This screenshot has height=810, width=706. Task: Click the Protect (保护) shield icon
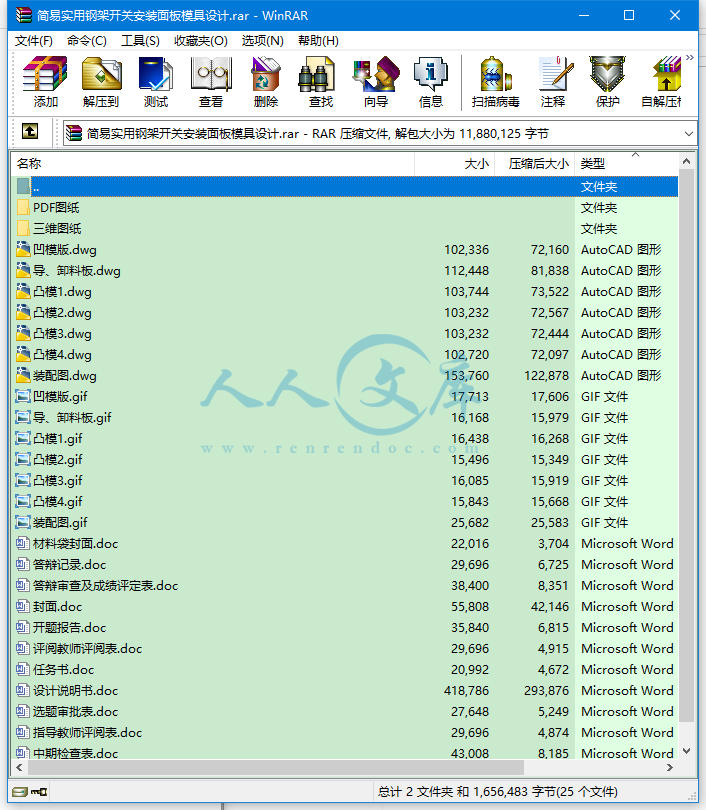pos(608,82)
